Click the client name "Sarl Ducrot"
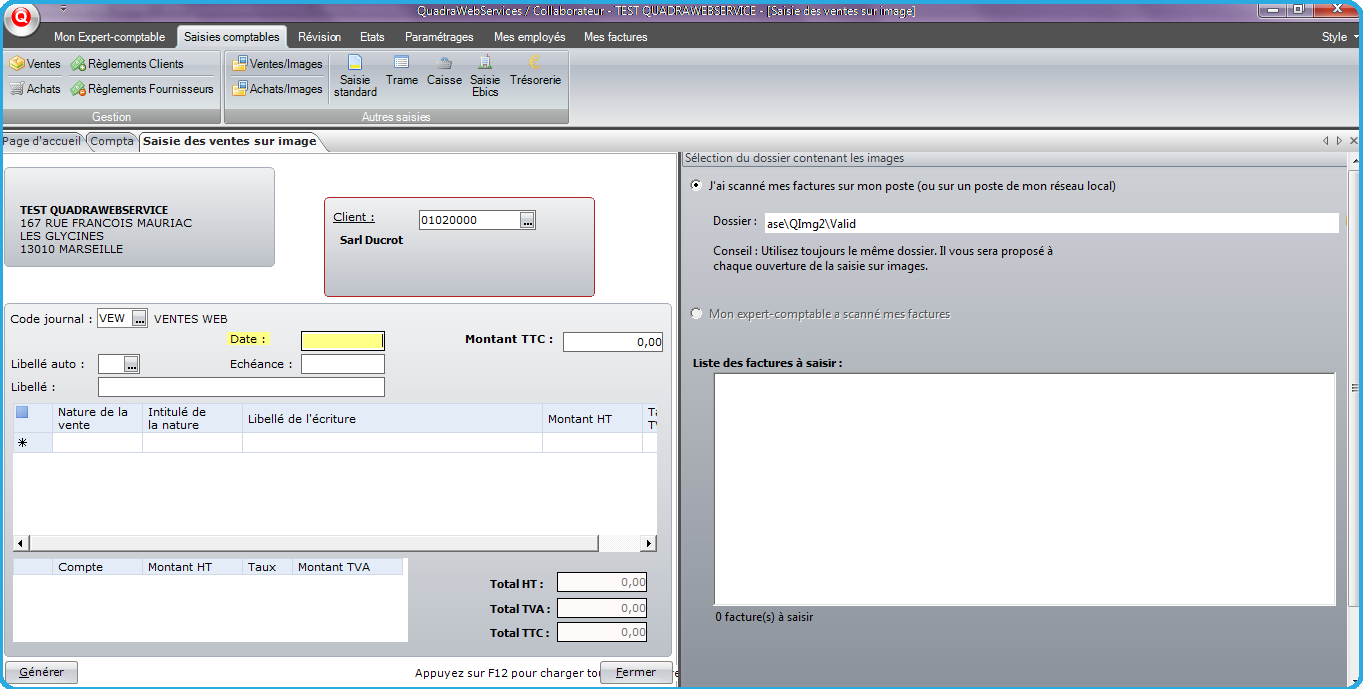The width and height of the screenshot is (1363, 689). click(371, 240)
